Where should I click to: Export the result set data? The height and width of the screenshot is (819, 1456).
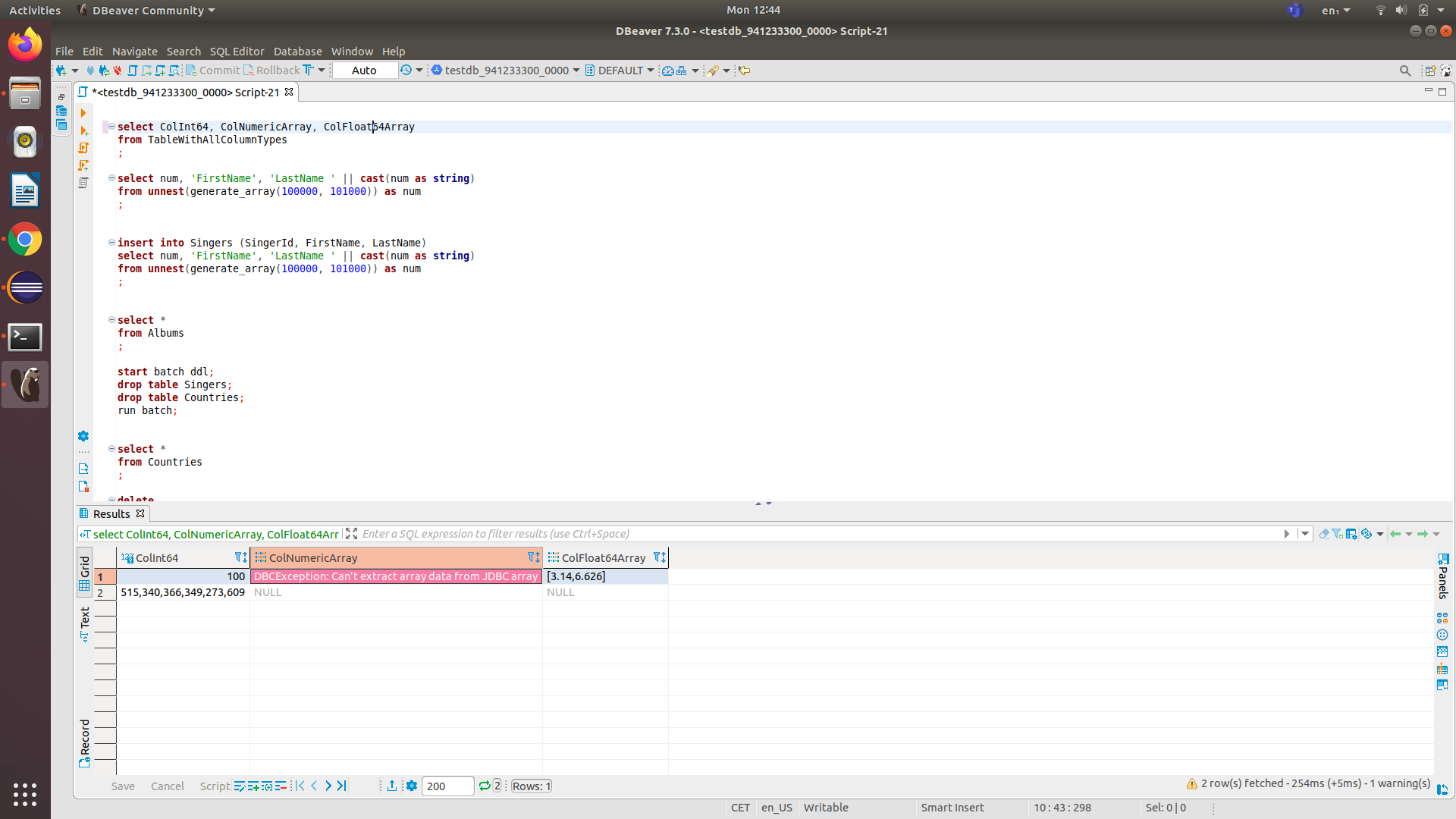392,786
